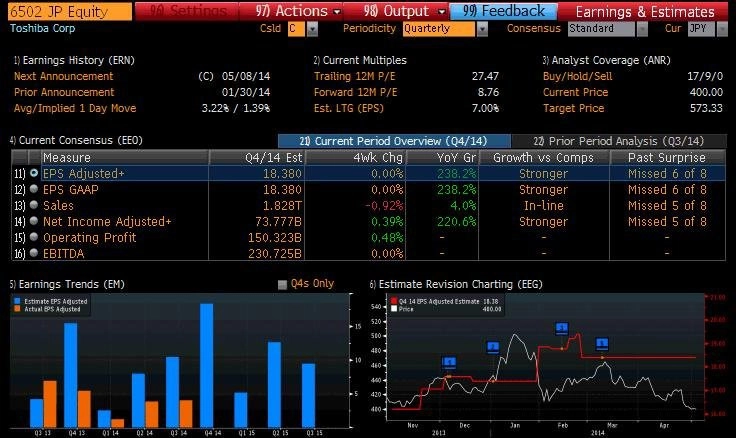The width and height of the screenshot is (736, 438).
Task: Click the Forward 12M P/E value 8.76
Action: click(x=488, y=92)
